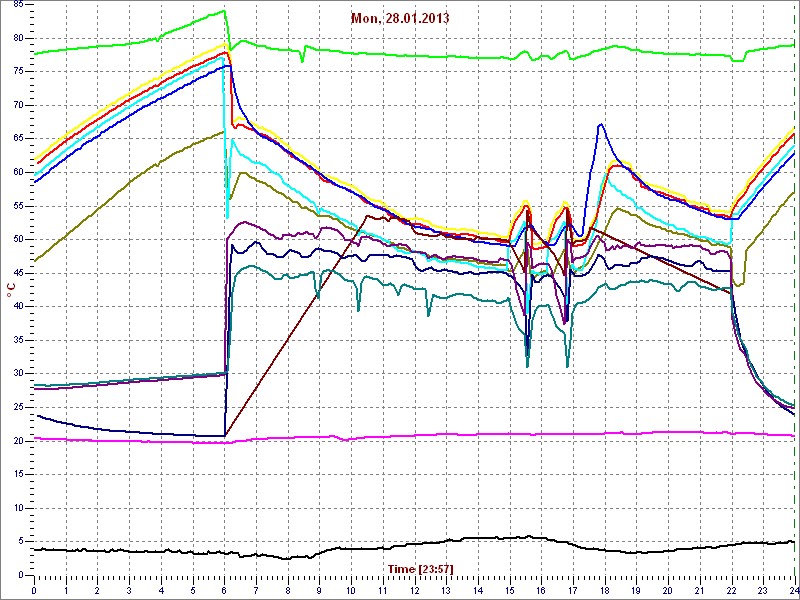
Task: Click hour 19 on the time axis
Action: coord(636,591)
